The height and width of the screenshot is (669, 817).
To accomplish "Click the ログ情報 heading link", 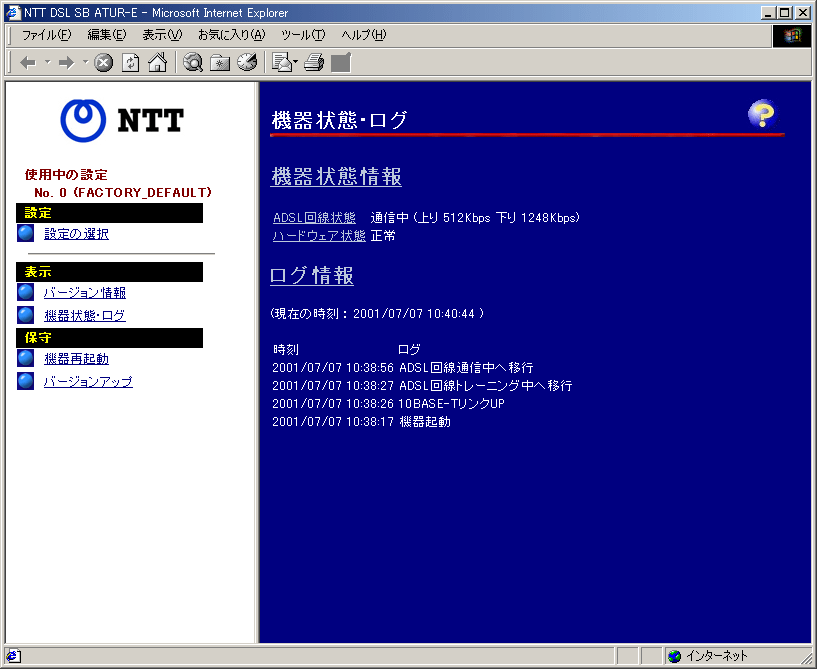I will click(x=312, y=275).
